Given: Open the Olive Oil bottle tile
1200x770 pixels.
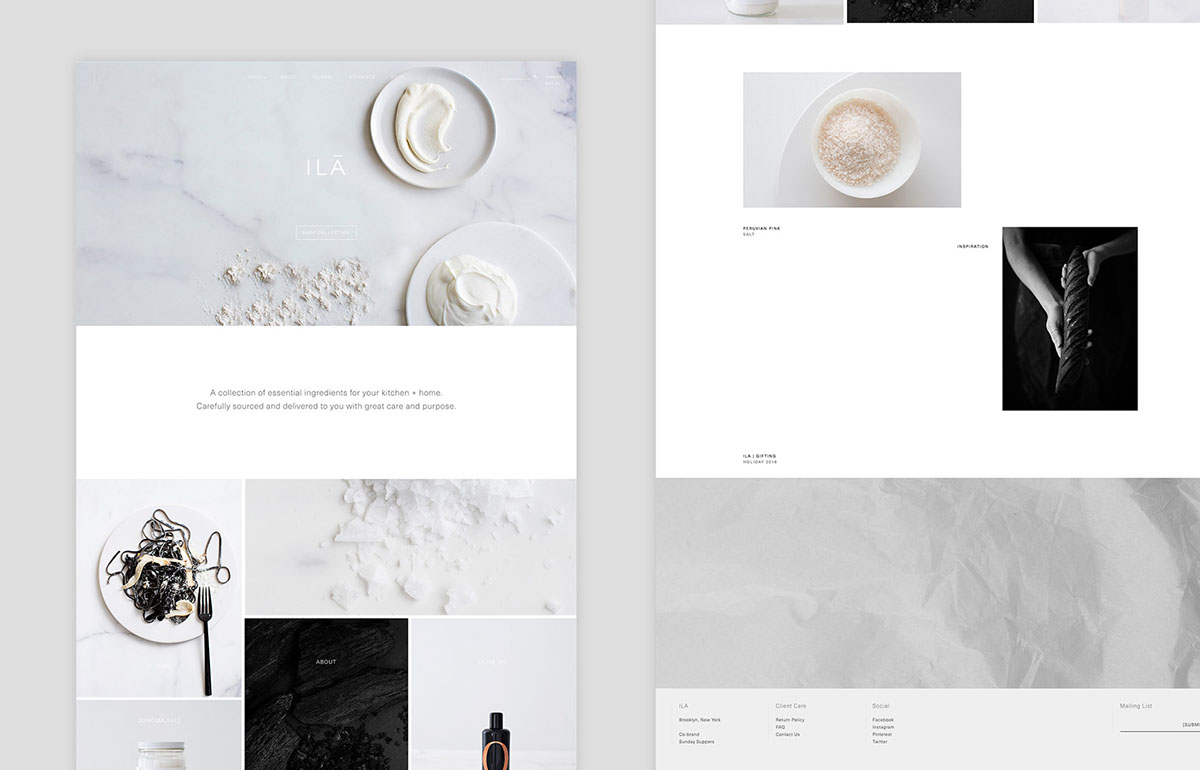Looking at the screenshot, I should 493,693.
